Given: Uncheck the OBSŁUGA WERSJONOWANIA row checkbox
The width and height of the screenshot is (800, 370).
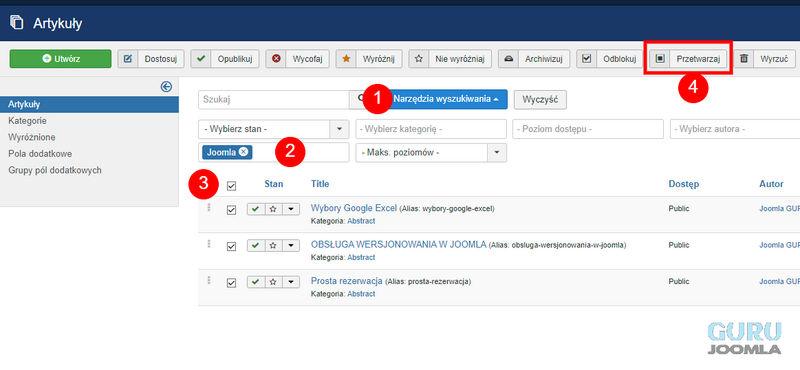Looking at the screenshot, I should [232, 246].
